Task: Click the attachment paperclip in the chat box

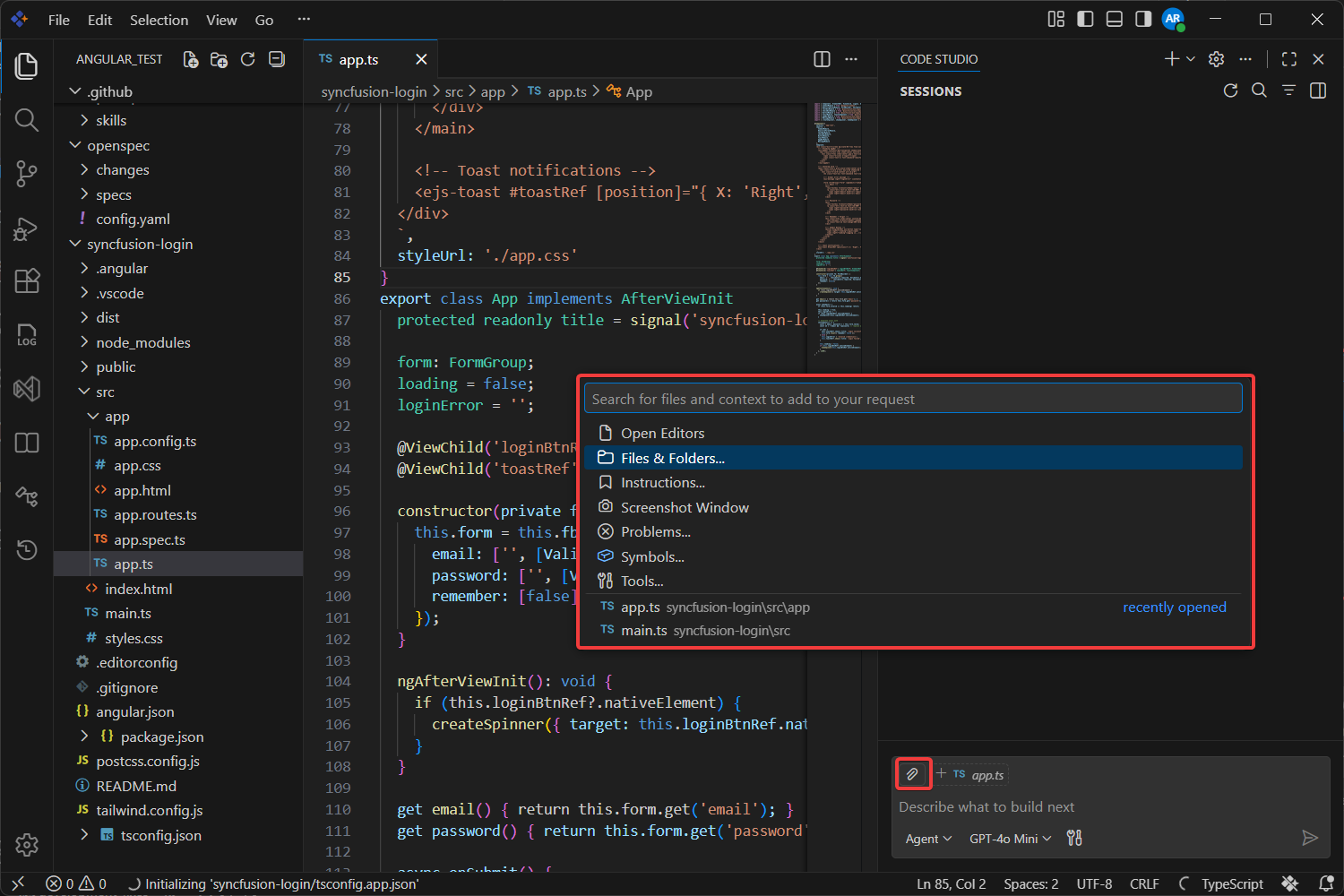Action: [913, 773]
